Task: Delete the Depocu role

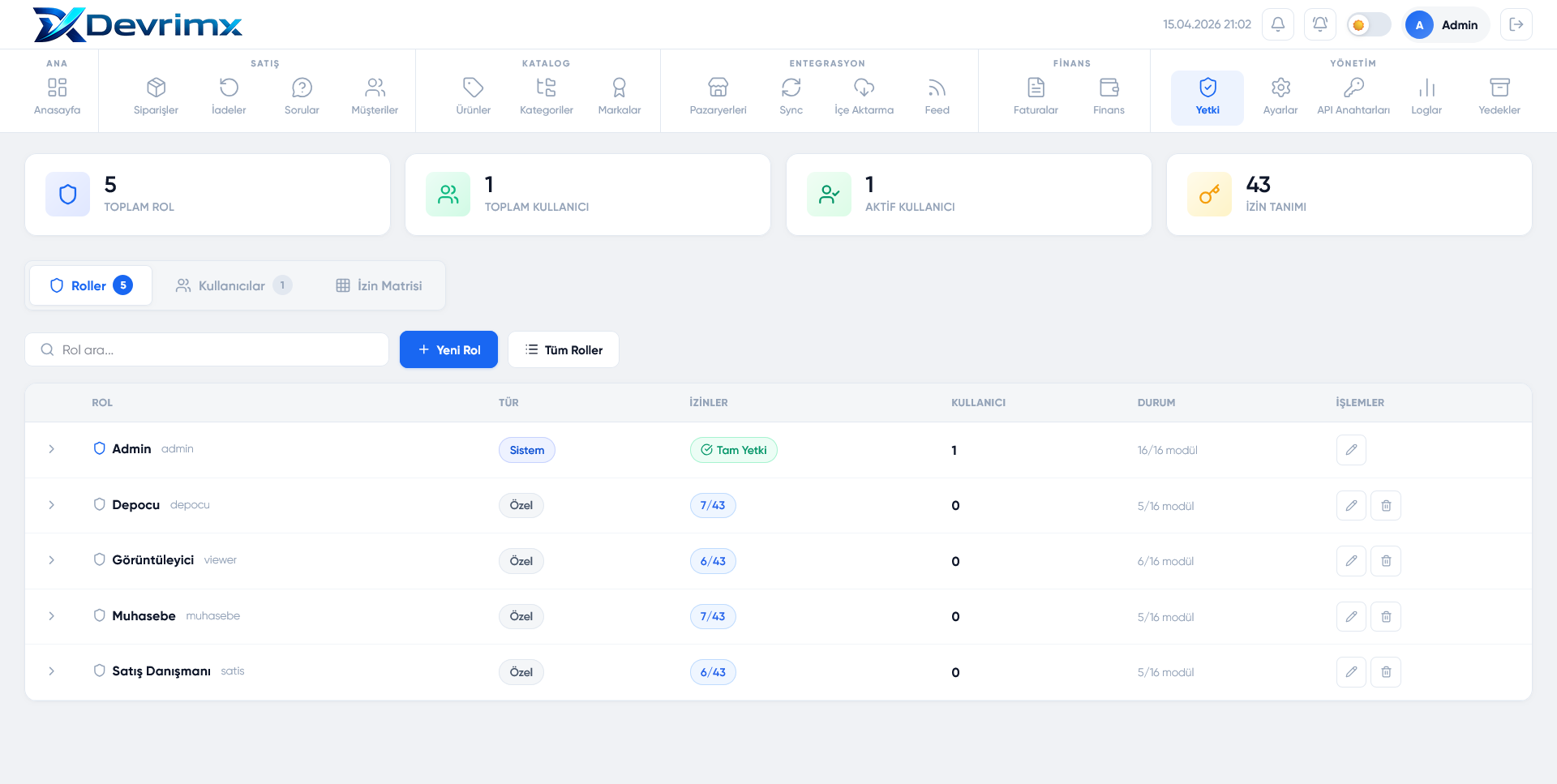Action: [x=1386, y=506]
